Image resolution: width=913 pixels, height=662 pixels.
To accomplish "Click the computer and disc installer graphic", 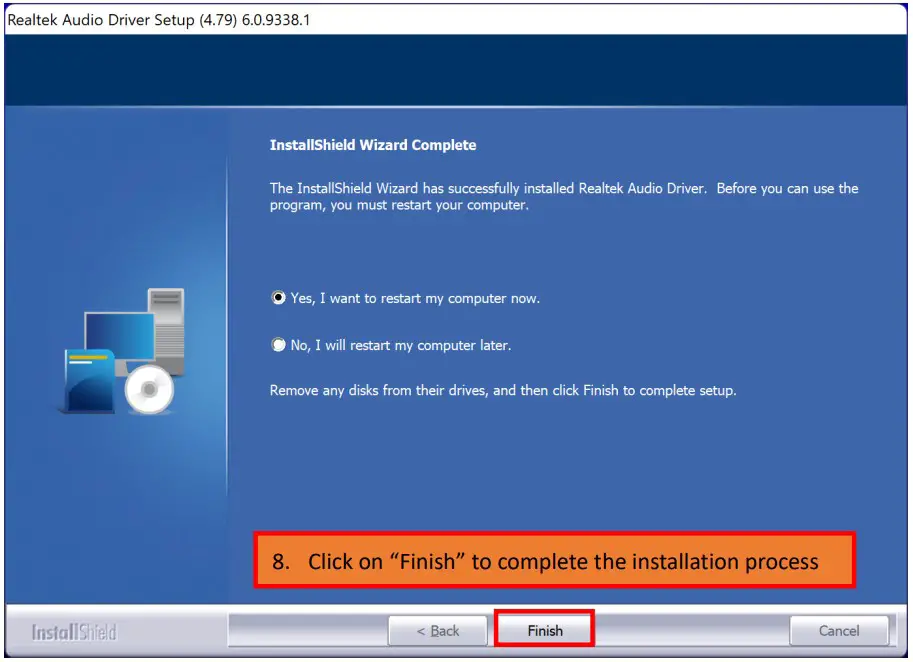I will [123, 351].
